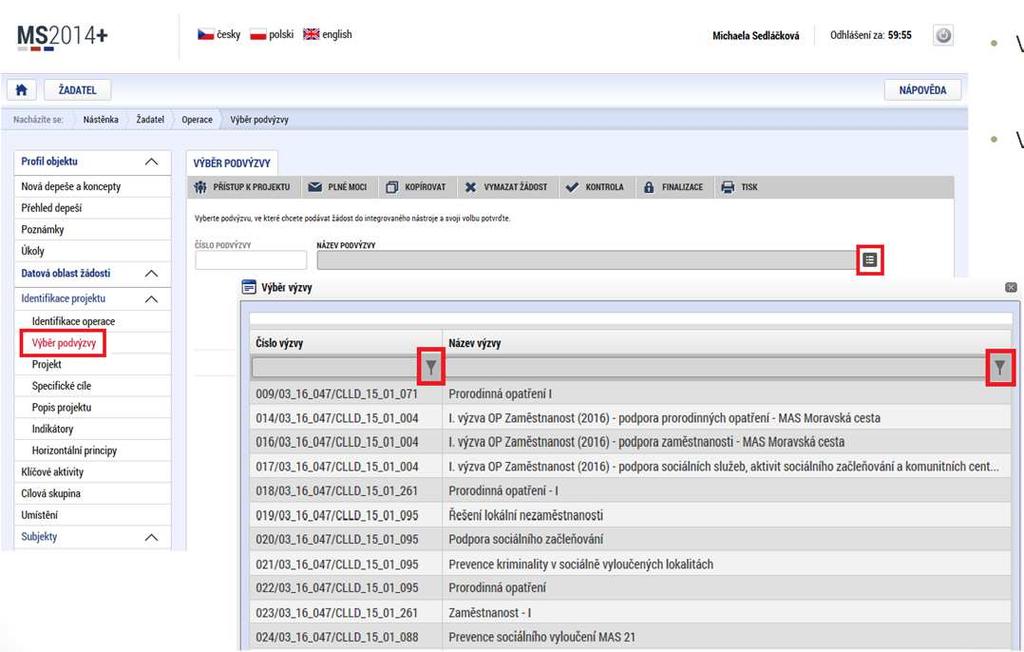Viewport: 1024px width, 652px height.
Task: Select row 022/03_16_047/CLLD_15_01_095
Action: coord(630,588)
